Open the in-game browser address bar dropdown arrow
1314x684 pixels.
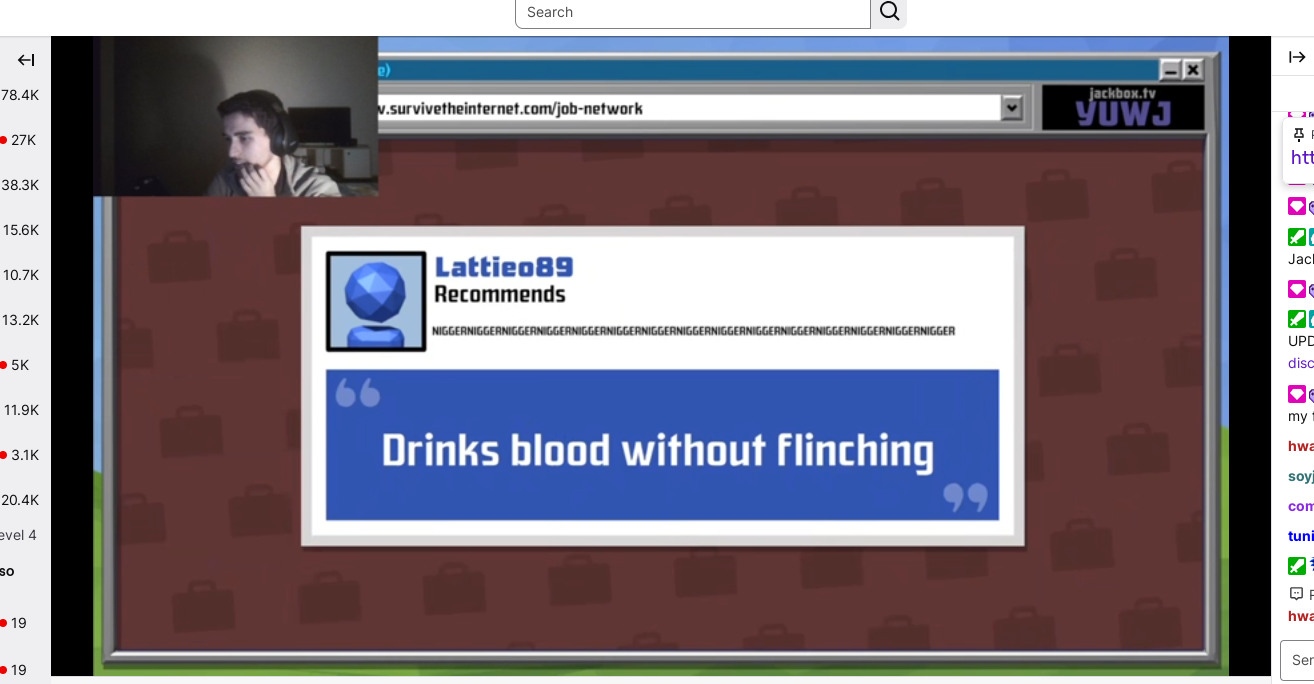[1012, 108]
